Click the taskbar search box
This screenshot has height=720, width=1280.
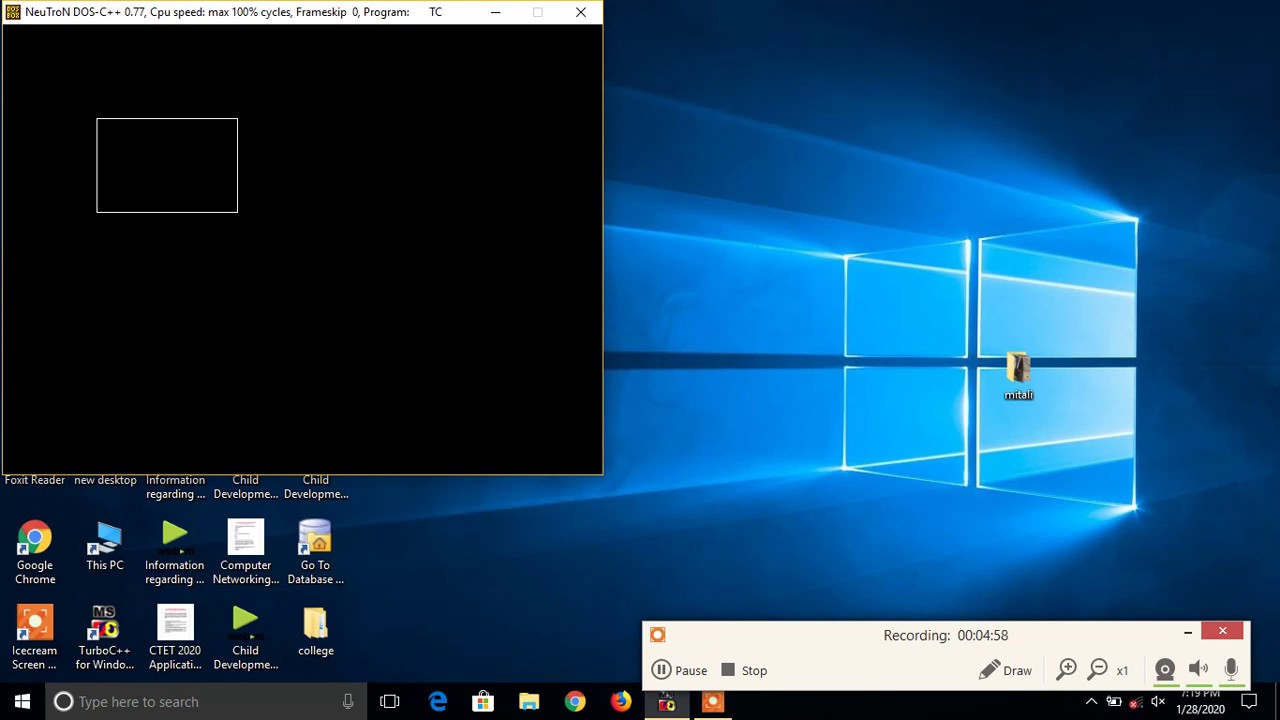coord(207,702)
